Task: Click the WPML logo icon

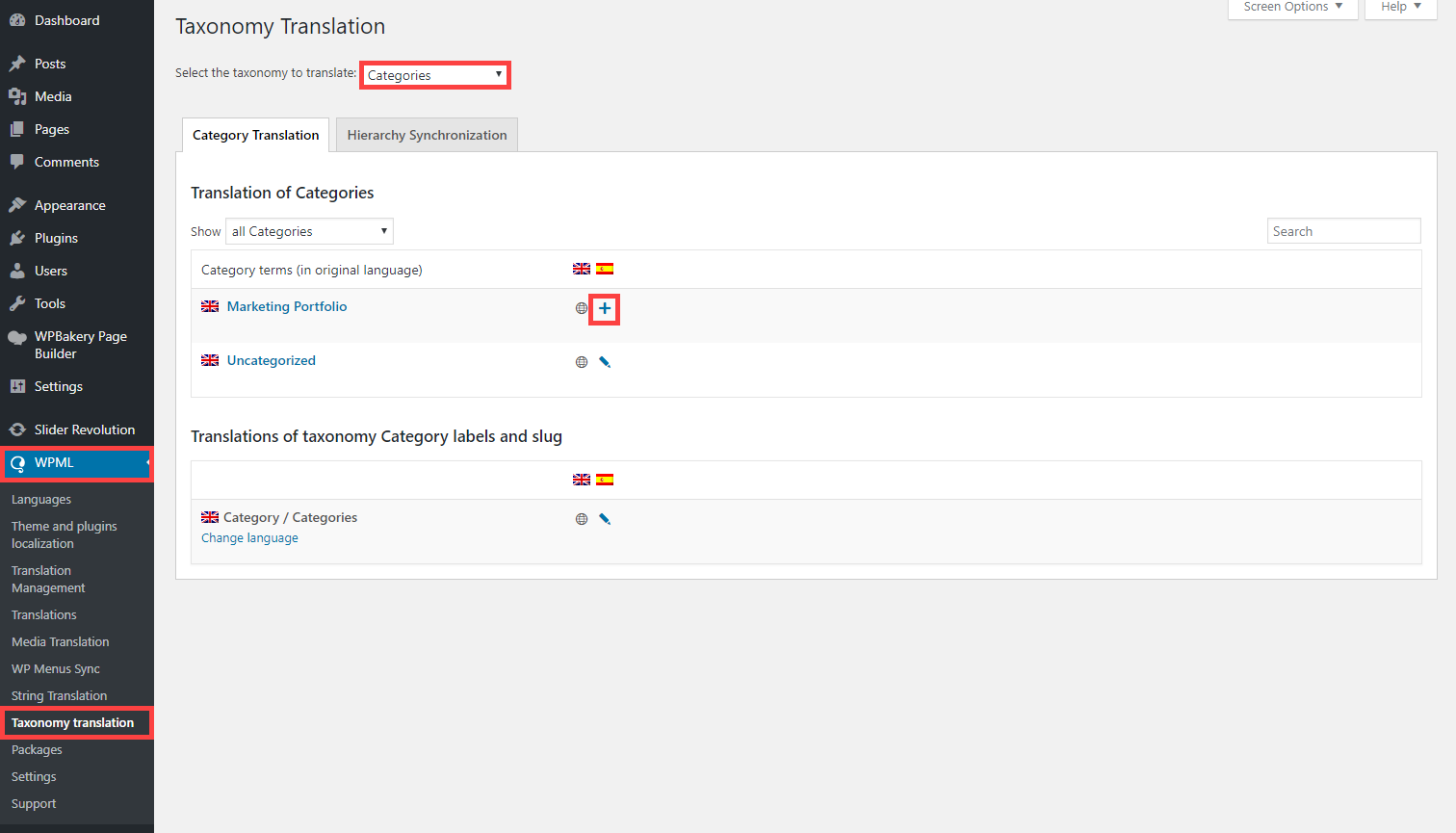Action: pyautogui.click(x=17, y=463)
